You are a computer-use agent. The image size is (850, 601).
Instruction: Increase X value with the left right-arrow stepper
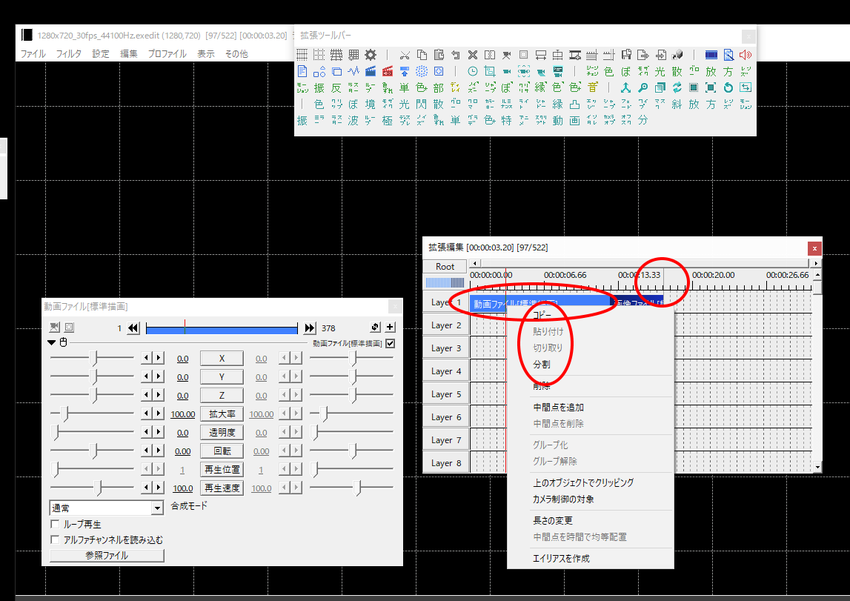pyautogui.click(x=158, y=358)
